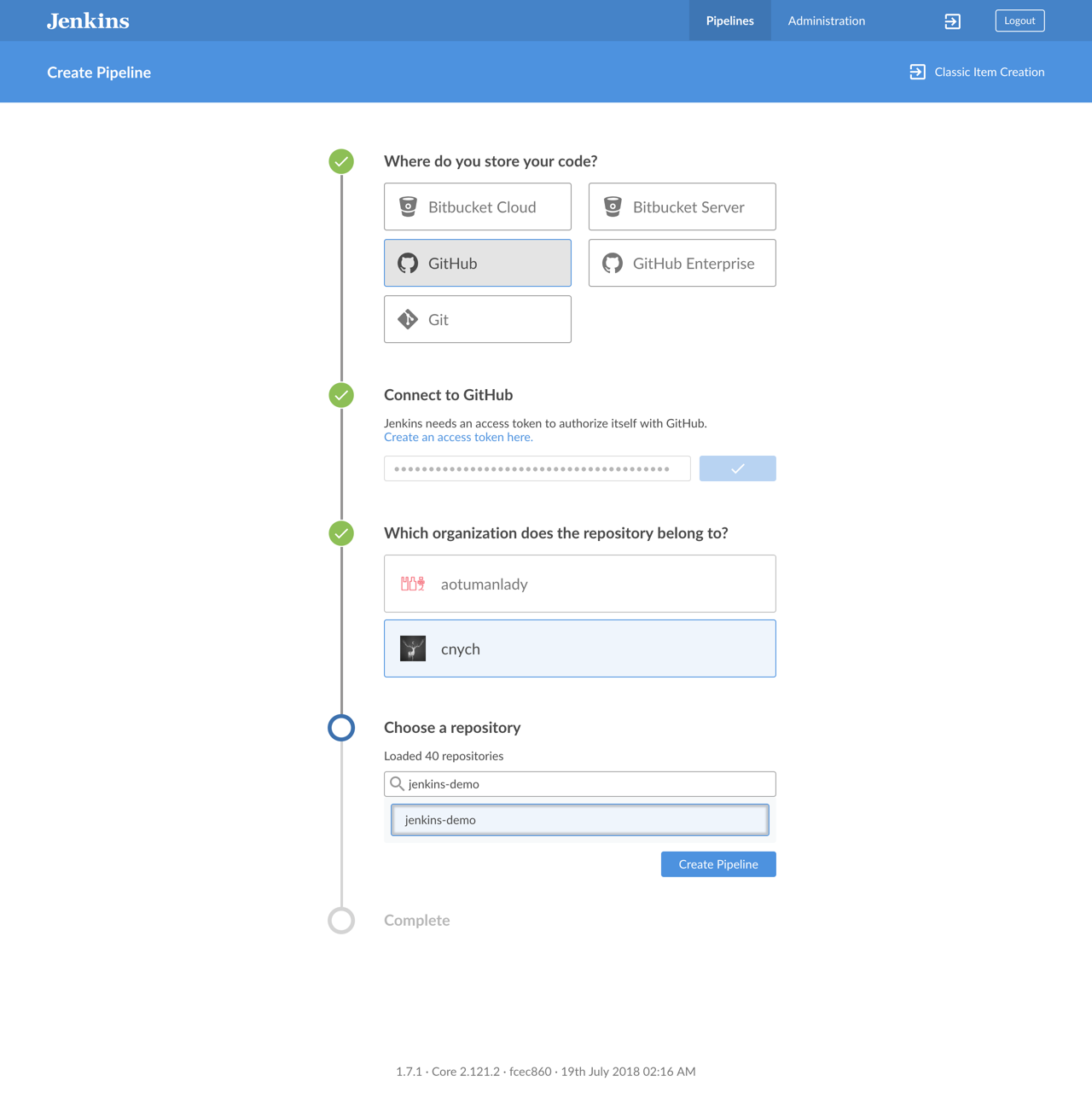The image size is (1092, 1099).
Task: Open the Pipelines tab
Action: tap(729, 20)
